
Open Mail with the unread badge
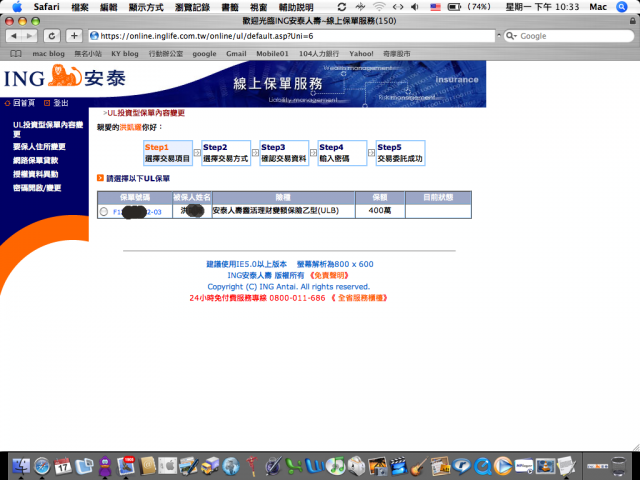click(126, 466)
